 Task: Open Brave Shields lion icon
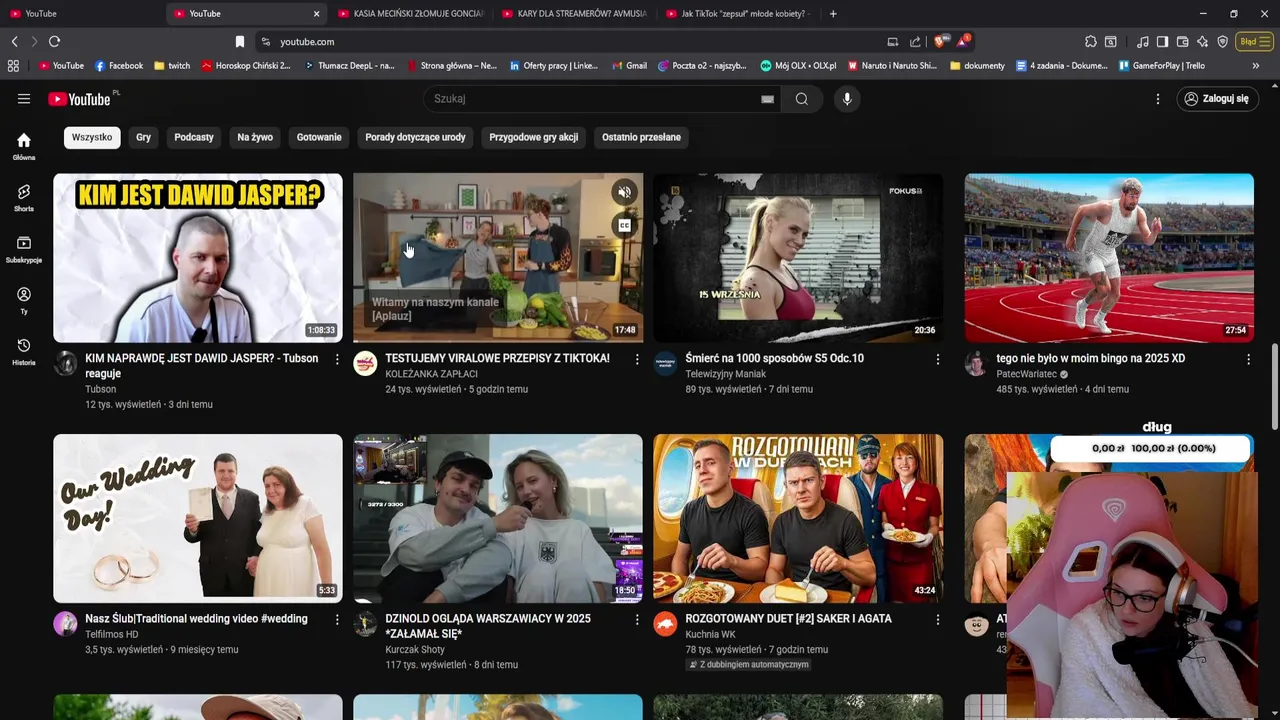coord(939,41)
